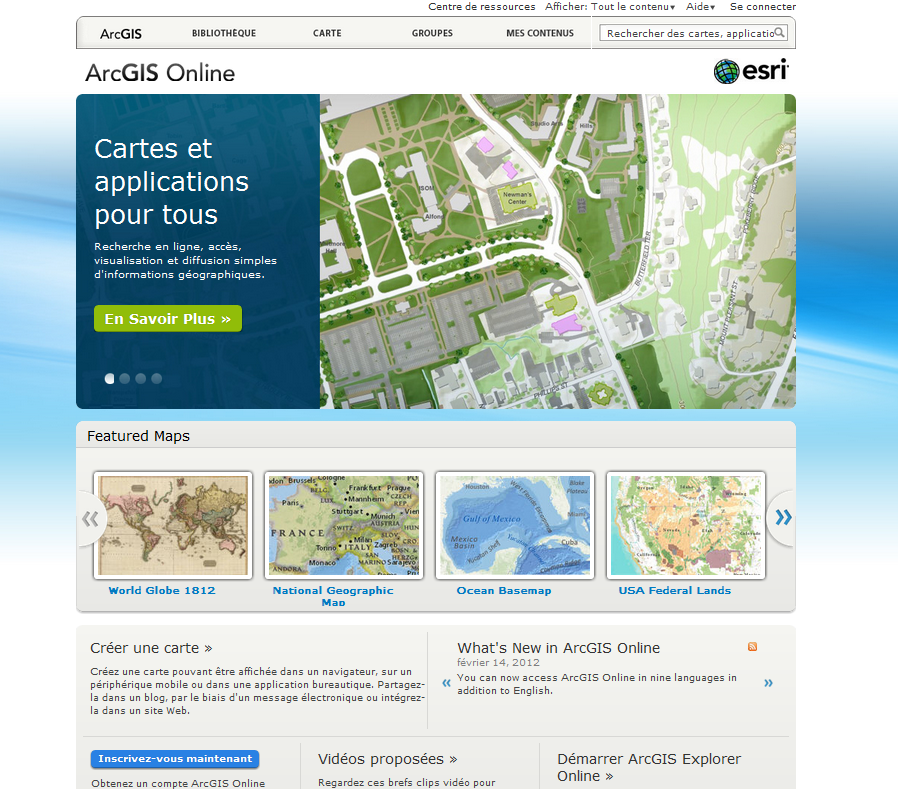The height and width of the screenshot is (789, 898).
Task: Click World Globe 1812 title link
Action: [162, 590]
